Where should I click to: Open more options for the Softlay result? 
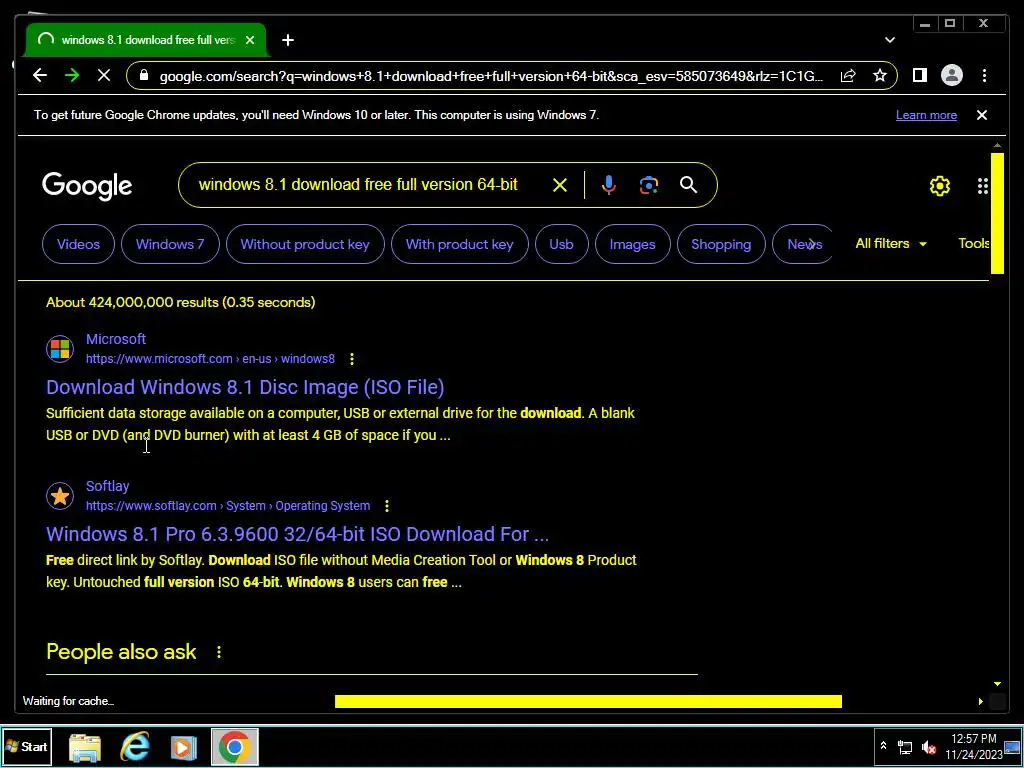click(387, 506)
